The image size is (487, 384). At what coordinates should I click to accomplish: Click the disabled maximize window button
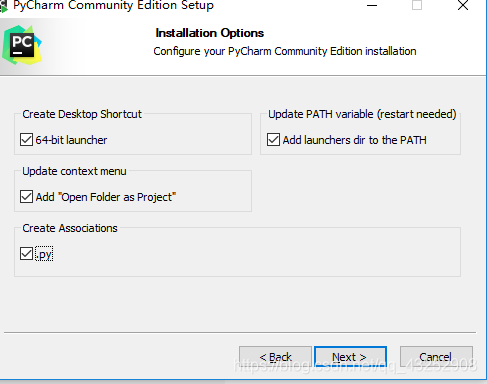[417, 6]
